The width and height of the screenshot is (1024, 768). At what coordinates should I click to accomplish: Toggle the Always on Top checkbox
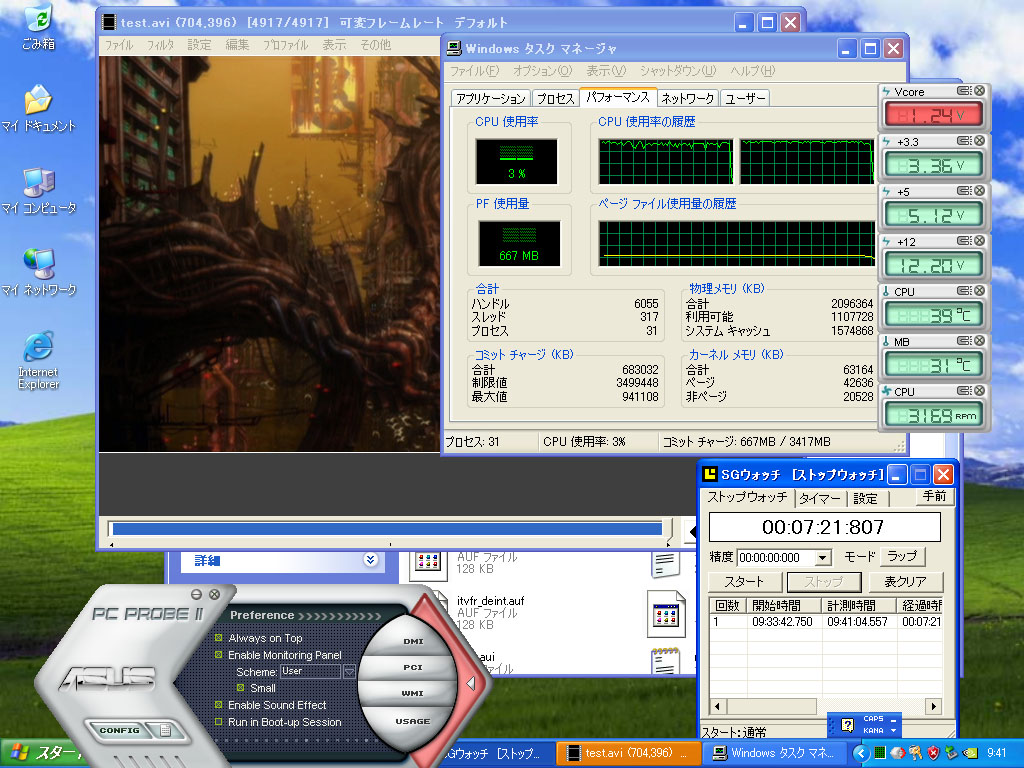coord(219,637)
